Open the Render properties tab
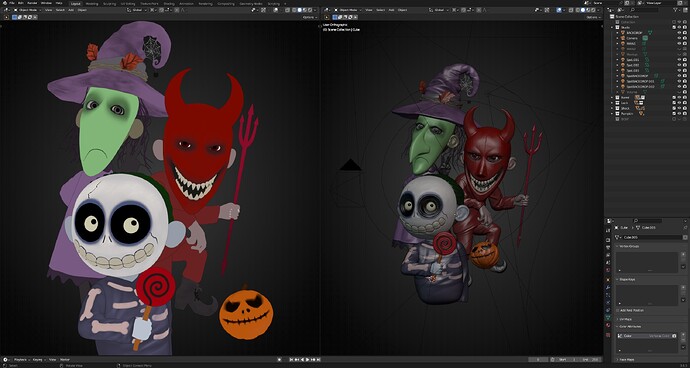690x368 pixels. (x=608, y=240)
